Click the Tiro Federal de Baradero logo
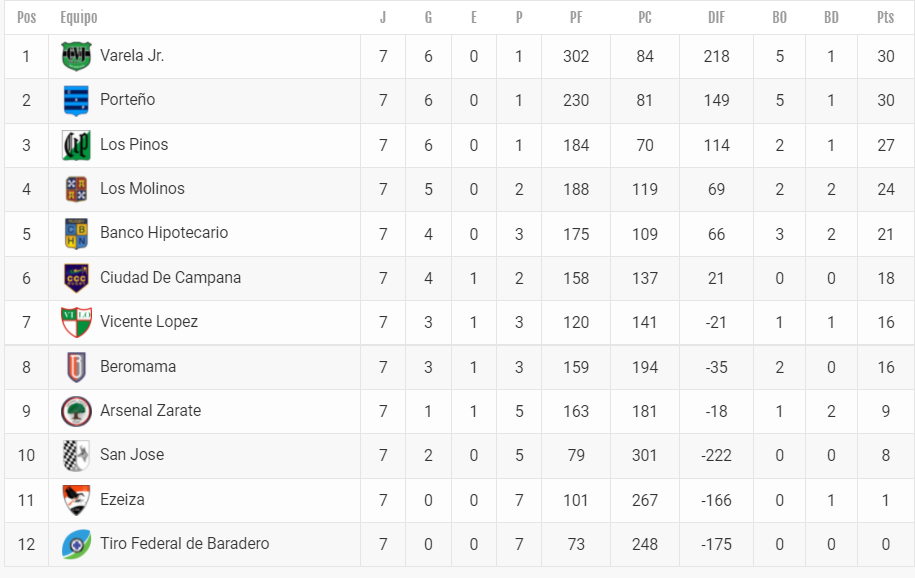915x578 pixels. pos(76,544)
